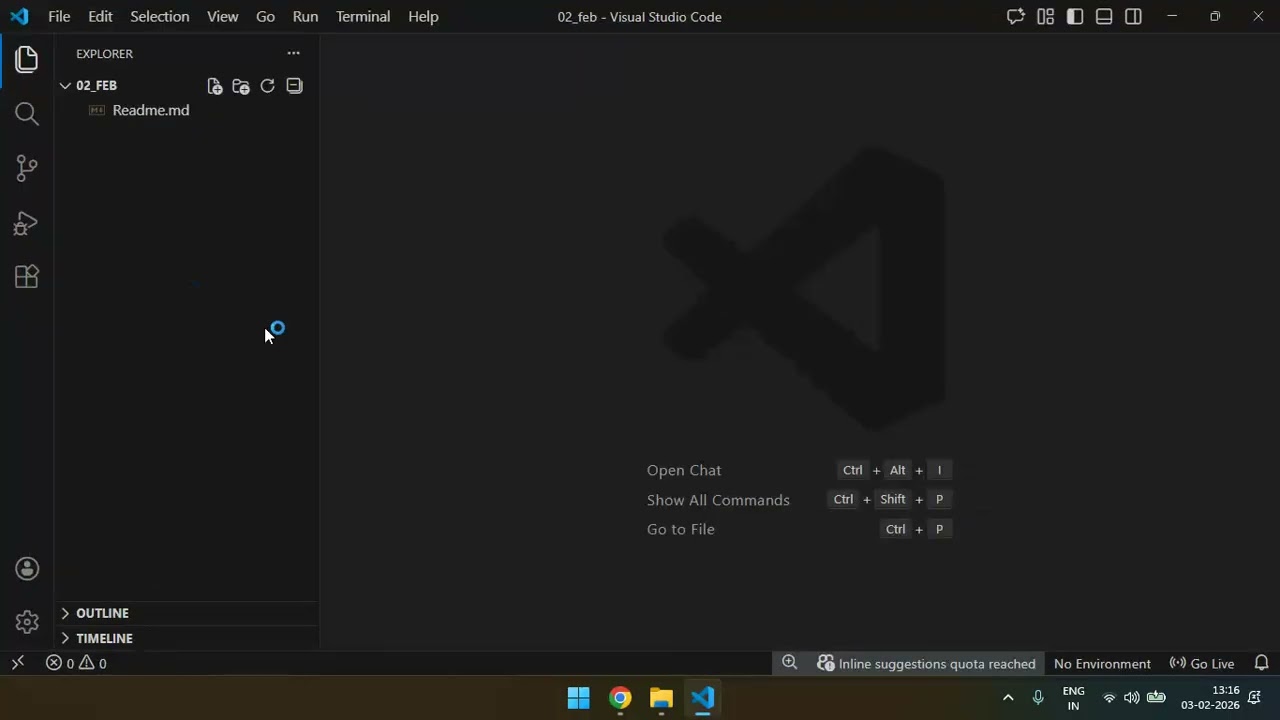The width and height of the screenshot is (1280, 720).
Task: Create a new file in 02_FEB
Action: (x=215, y=86)
